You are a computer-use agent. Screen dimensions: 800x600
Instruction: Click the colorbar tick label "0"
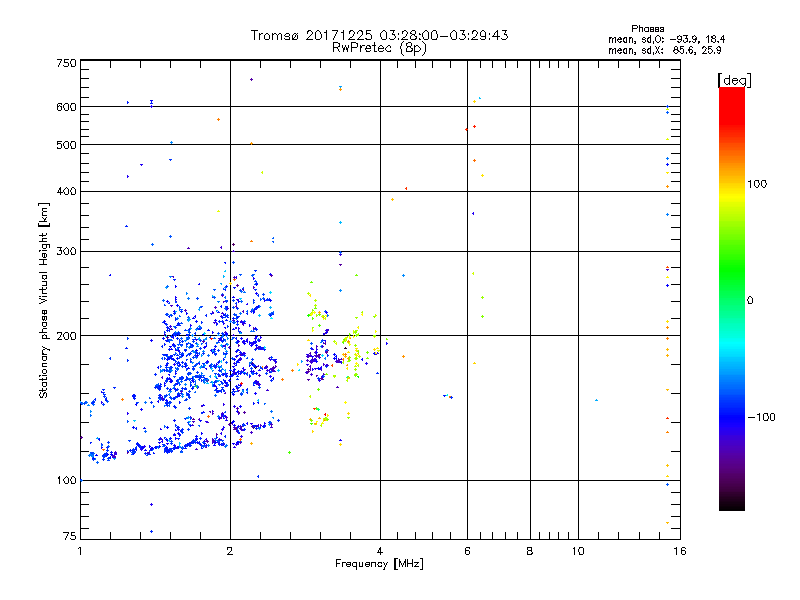[750, 300]
